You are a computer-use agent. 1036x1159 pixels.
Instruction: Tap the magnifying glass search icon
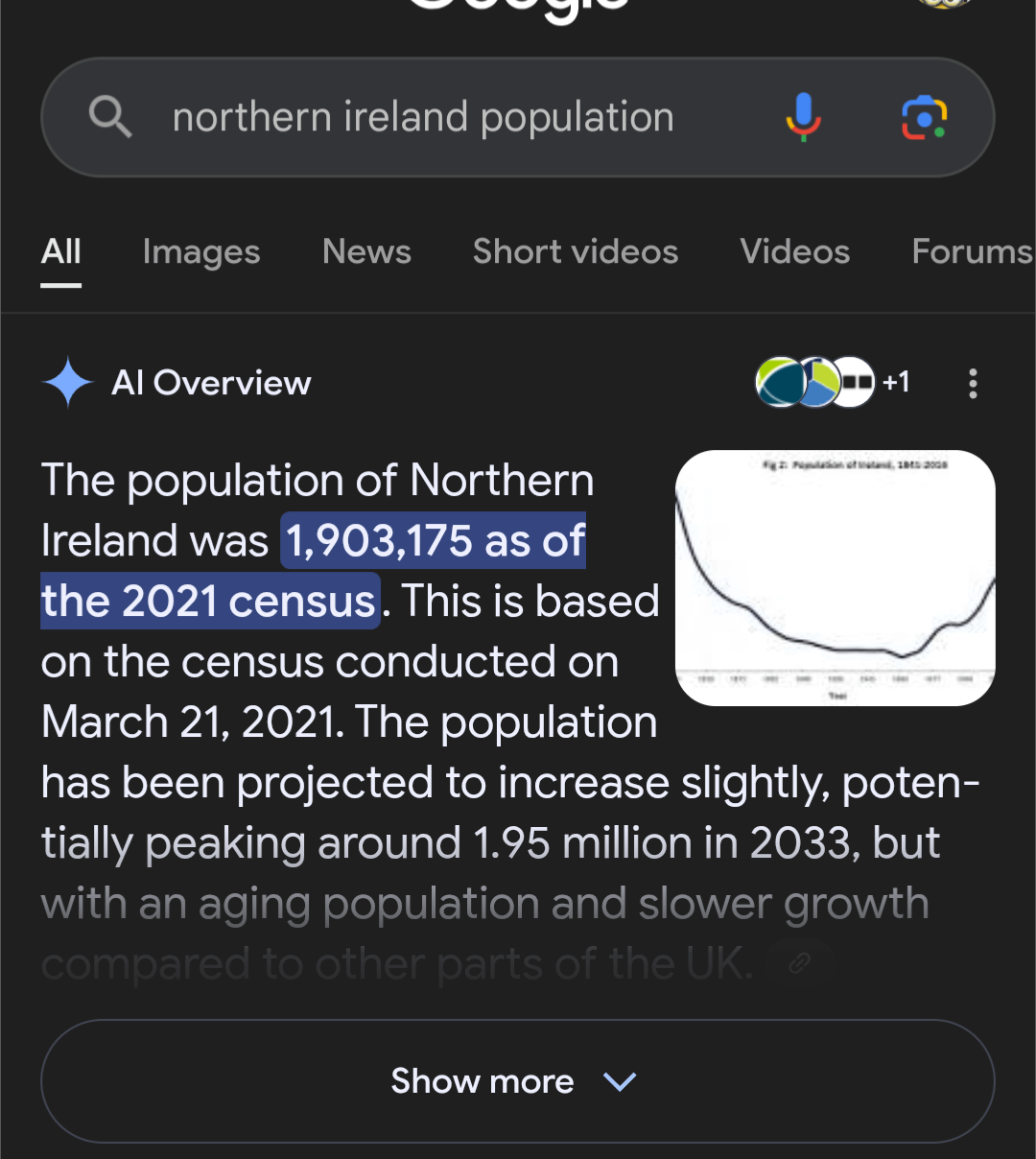coord(110,117)
